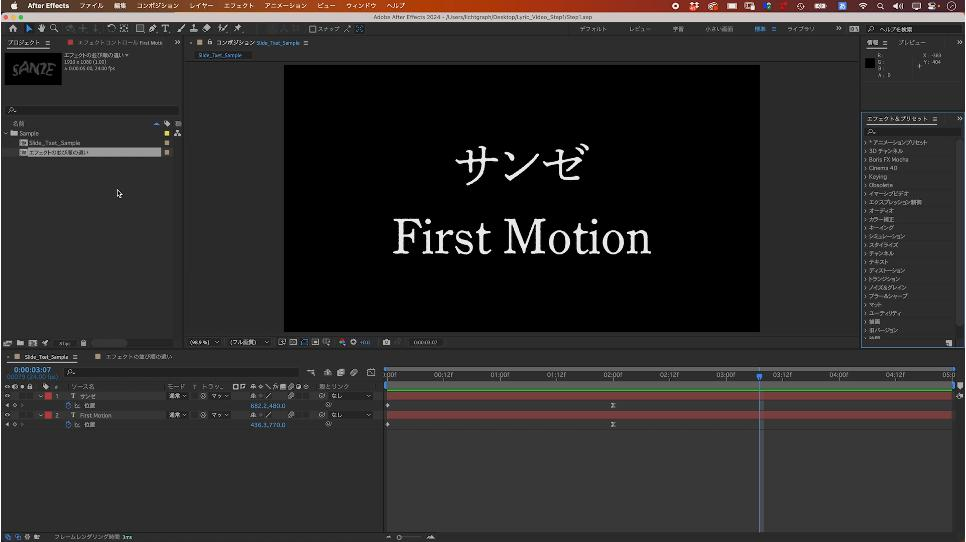
Task: Select the Selection arrow tool
Action: point(29,28)
